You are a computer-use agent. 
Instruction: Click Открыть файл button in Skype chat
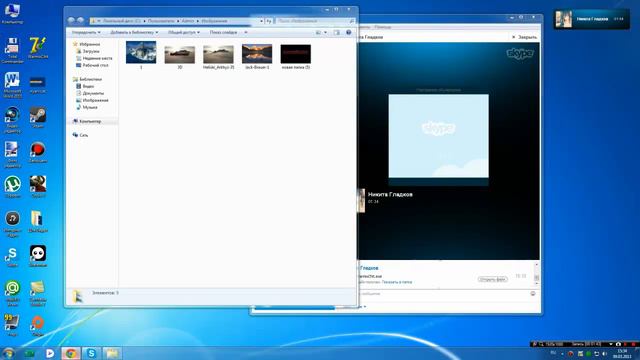(493, 279)
